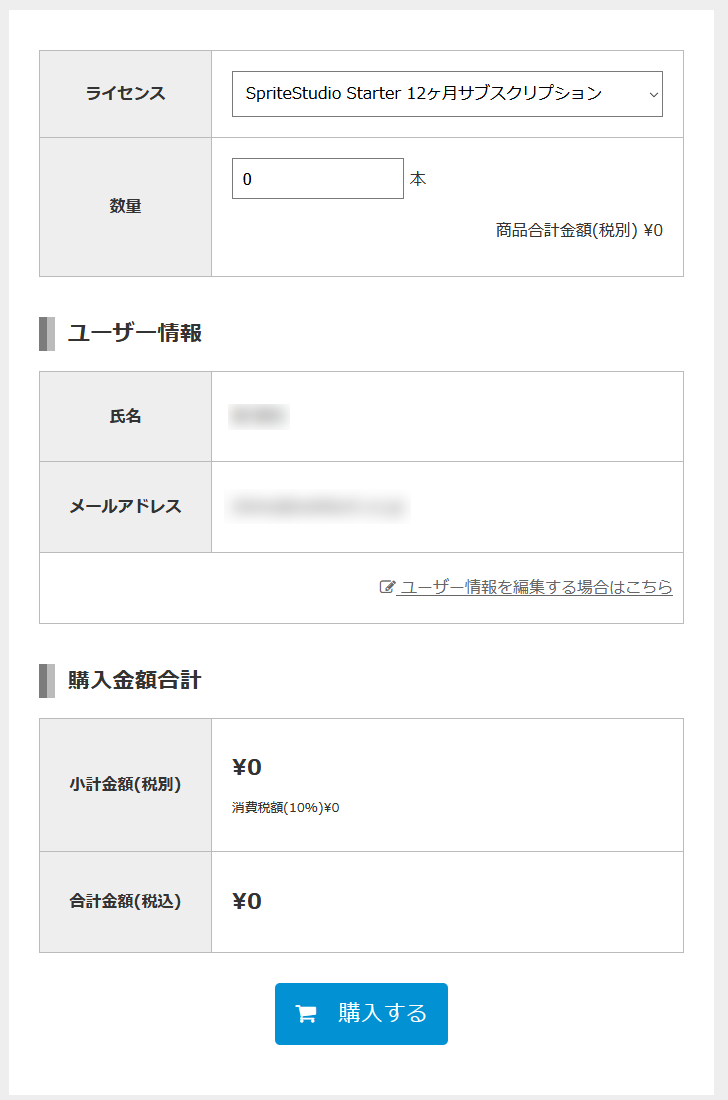Click the 消費税額(10%)¥0 tax text
The image size is (728, 1100).
pyautogui.click(x=285, y=807)
